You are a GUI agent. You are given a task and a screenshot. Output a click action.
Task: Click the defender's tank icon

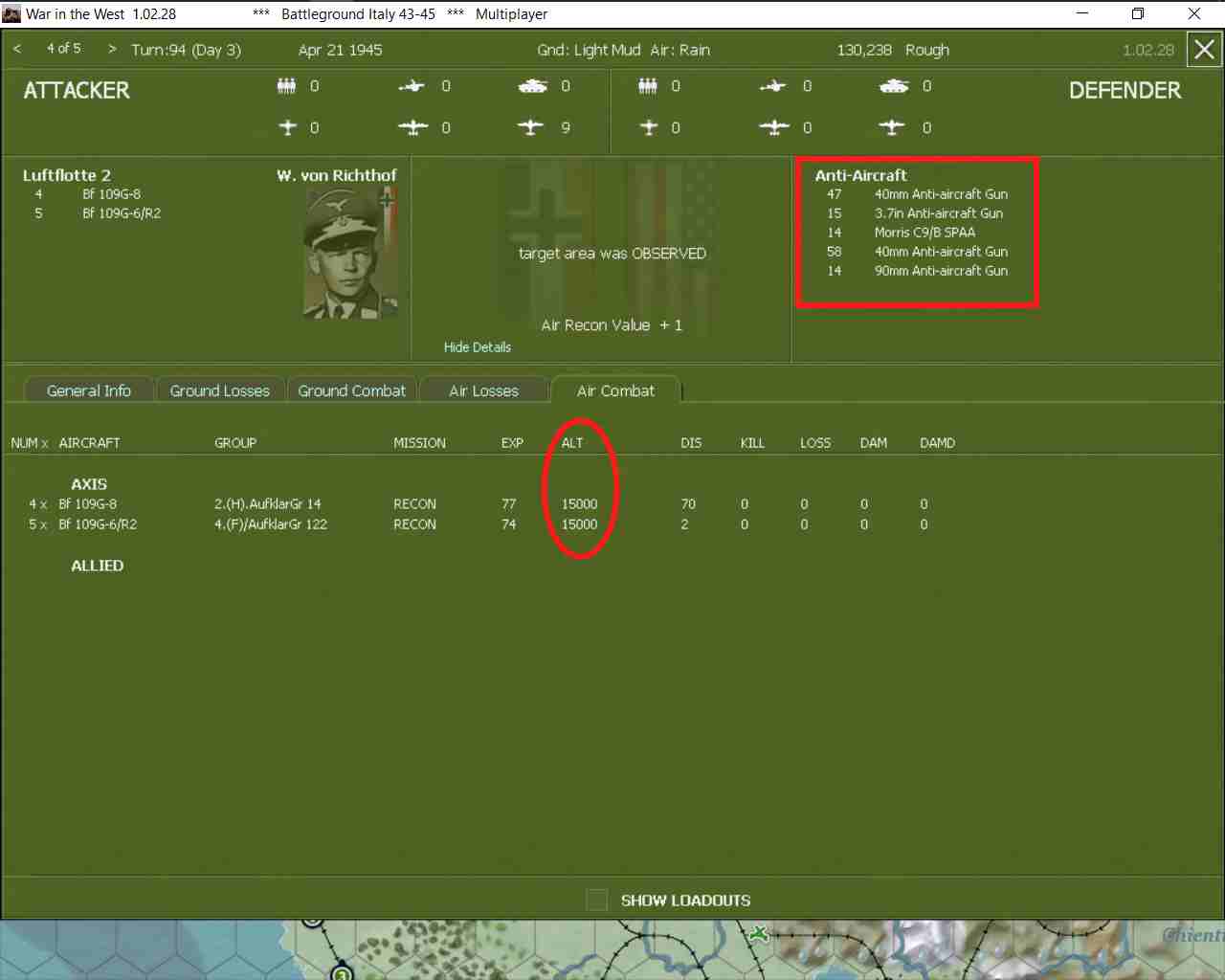click(894, 86)
